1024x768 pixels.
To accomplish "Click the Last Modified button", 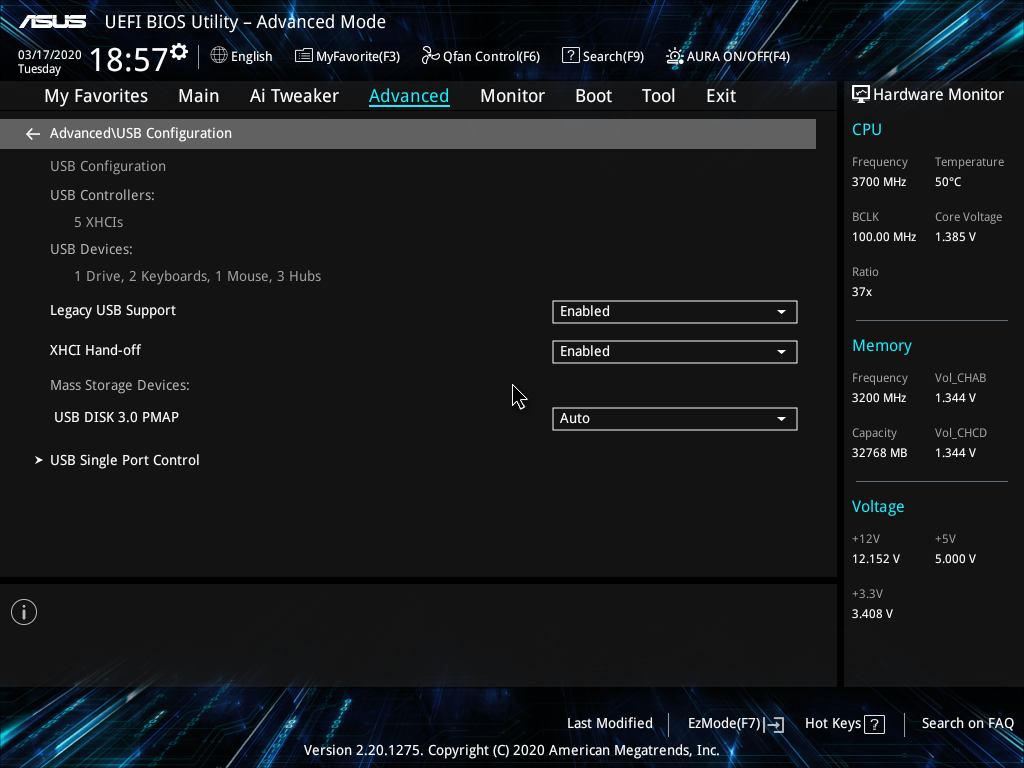I will (x=610, y=724).
